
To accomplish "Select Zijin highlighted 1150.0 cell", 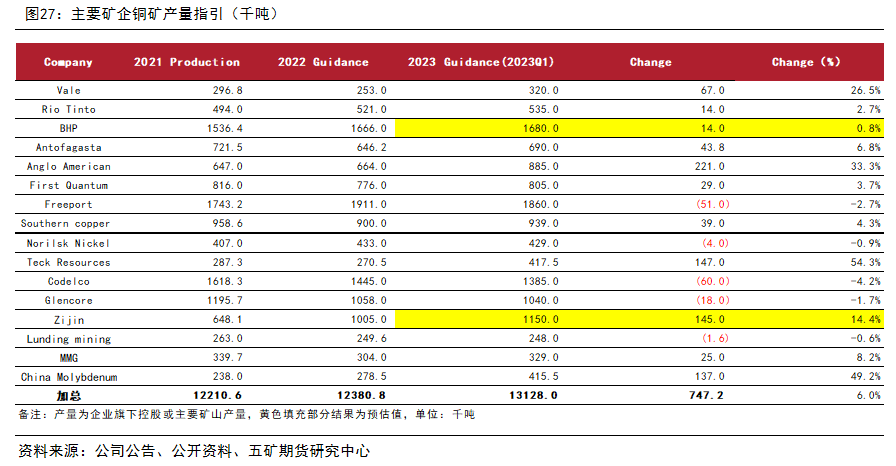I will tap(541, 319).
